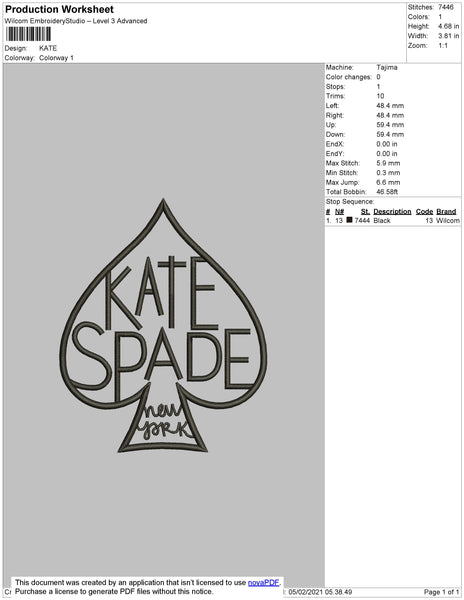Click the Max Jump value '6.6 mm'

pyautogui.click(x=388, y=182)
